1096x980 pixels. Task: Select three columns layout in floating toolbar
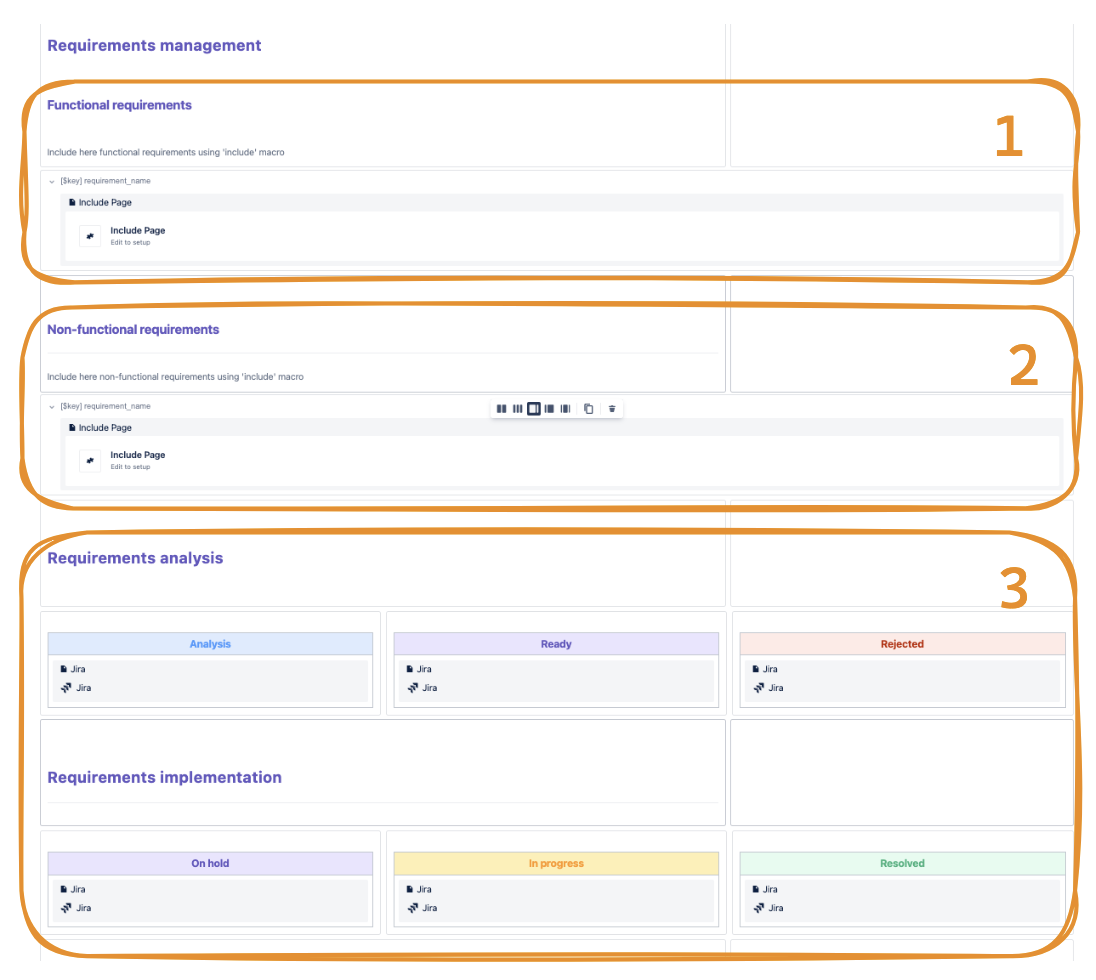(x=517, y=409)
